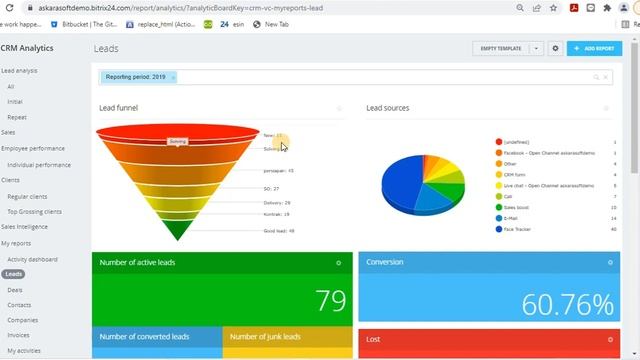Open Lead analysis in the sidebar
This screenshot has height=360, width=640.
pos(19,71)
